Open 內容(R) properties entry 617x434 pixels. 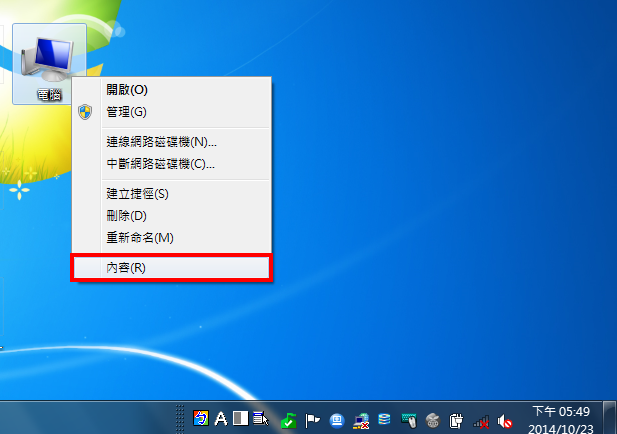click(127, 268)
